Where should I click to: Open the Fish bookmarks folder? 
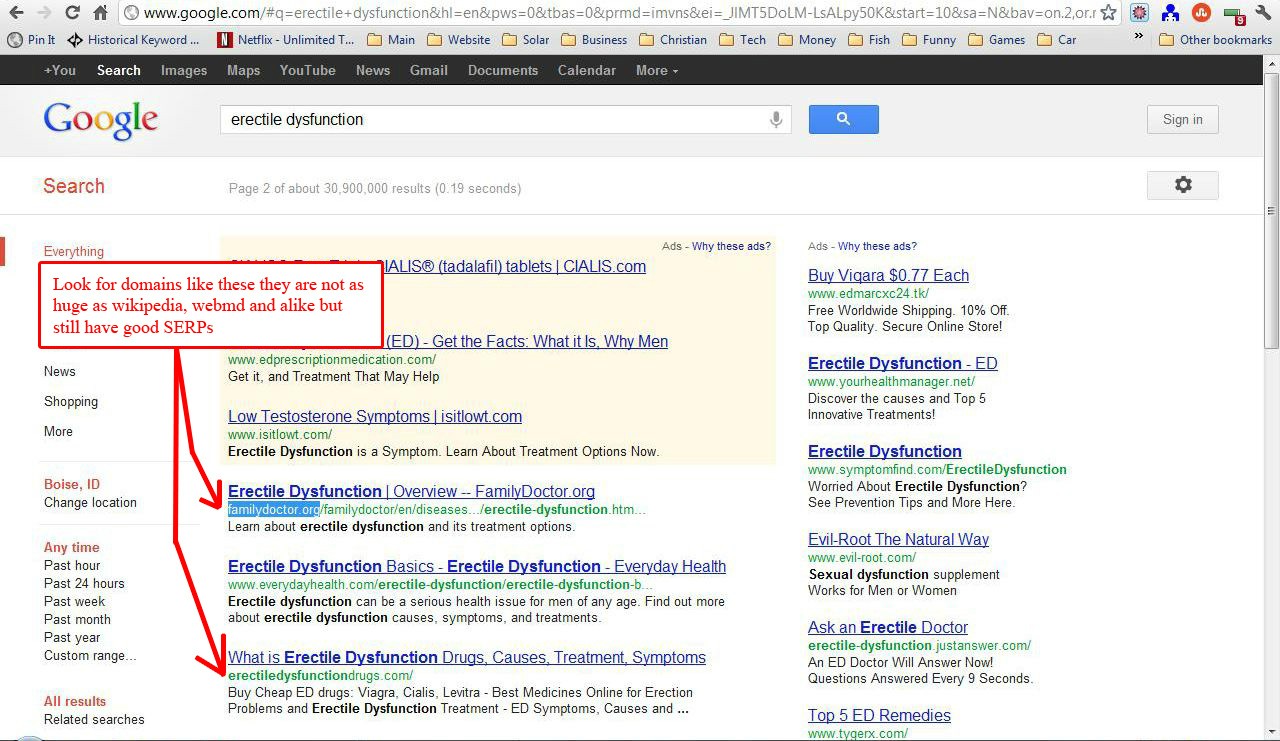[869, 40]
